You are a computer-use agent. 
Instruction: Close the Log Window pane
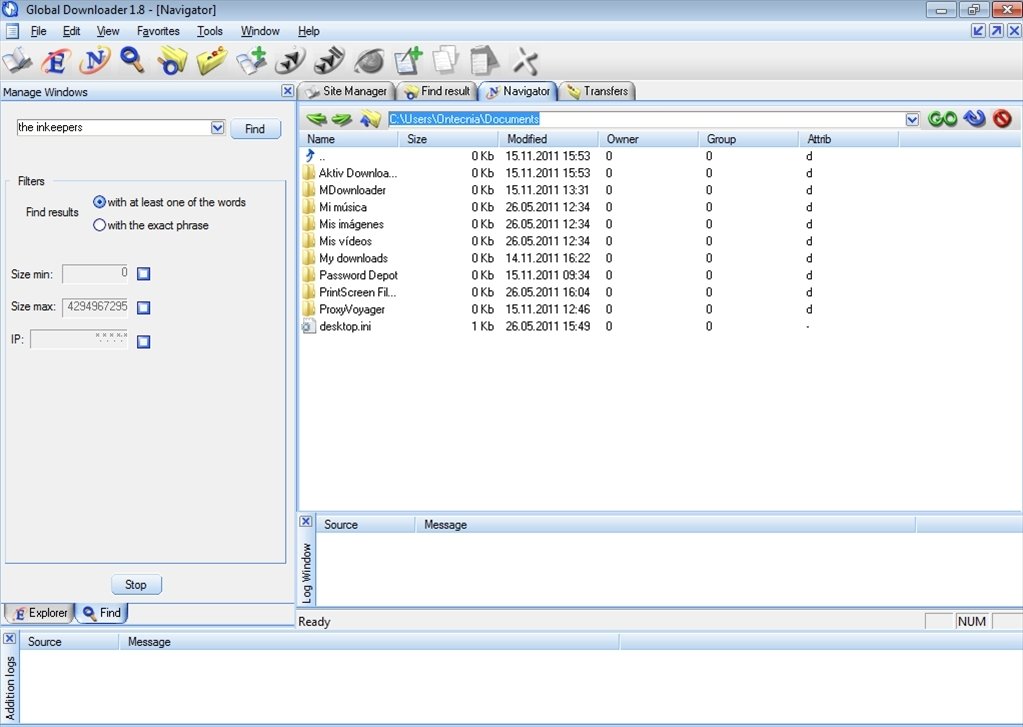(x=305, y=521)
